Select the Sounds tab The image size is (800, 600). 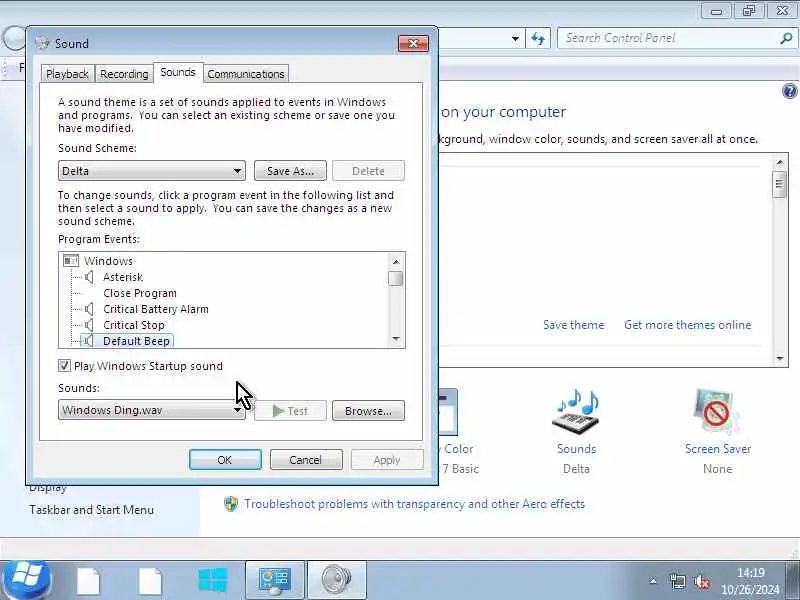click(x=178, y=72)
